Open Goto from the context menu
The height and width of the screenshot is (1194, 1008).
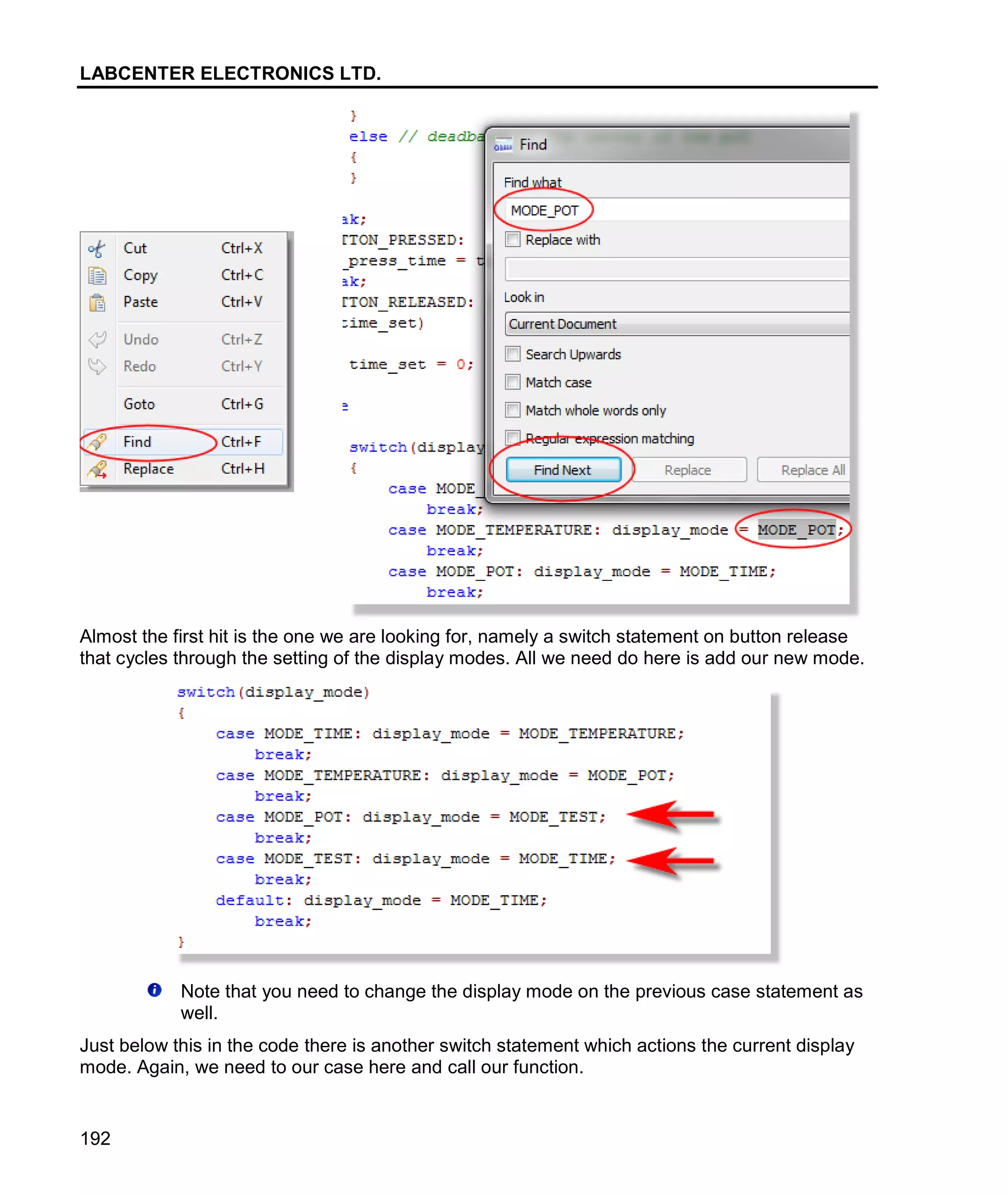(184, 404)
